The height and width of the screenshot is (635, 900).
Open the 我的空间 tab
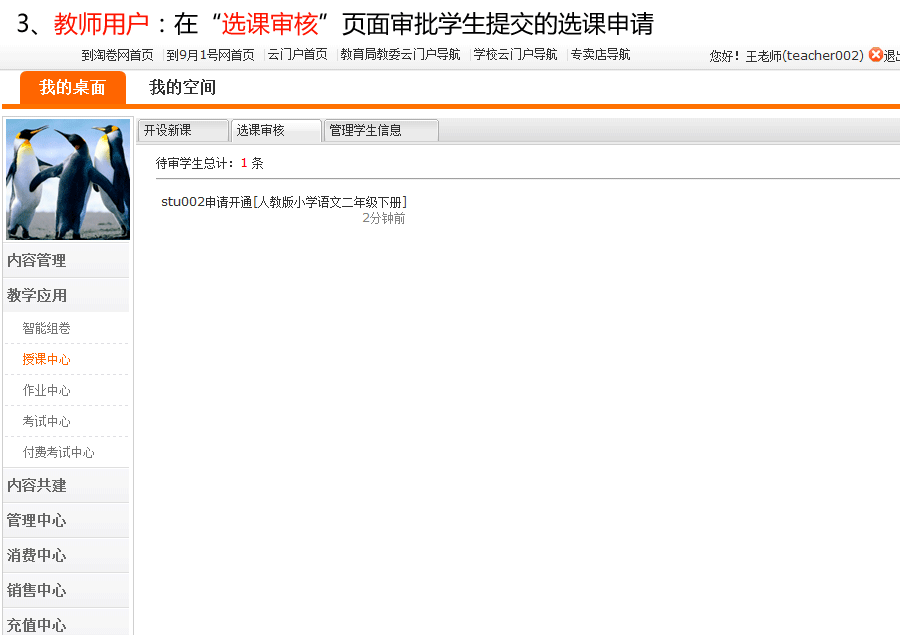click(182, 88)
